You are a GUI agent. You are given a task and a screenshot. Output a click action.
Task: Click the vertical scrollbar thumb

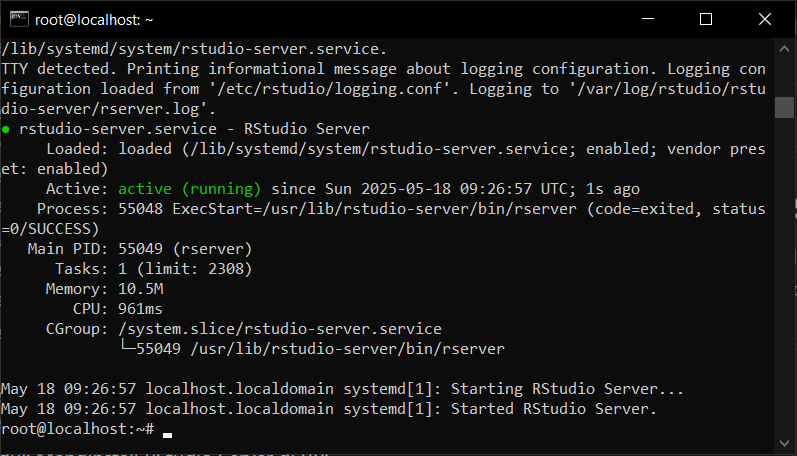tap(784, 107)
